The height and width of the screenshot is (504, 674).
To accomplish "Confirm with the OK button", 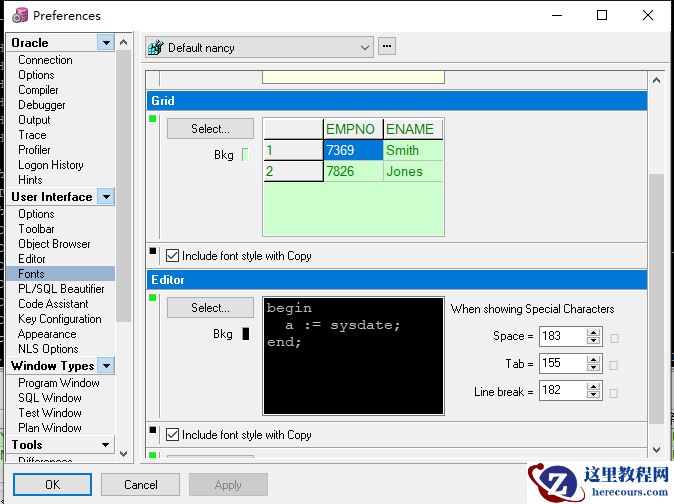I will pyautogui.click(x=52, y=485).
